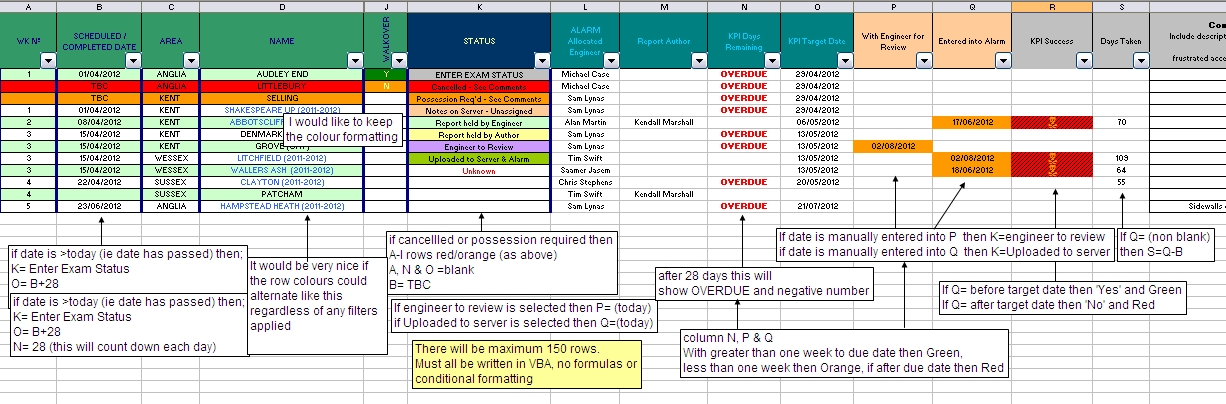Select the HAMPSTEAD HEATH (2011-2012) cell
The image size is (1226, 404).
coord(281,207)
